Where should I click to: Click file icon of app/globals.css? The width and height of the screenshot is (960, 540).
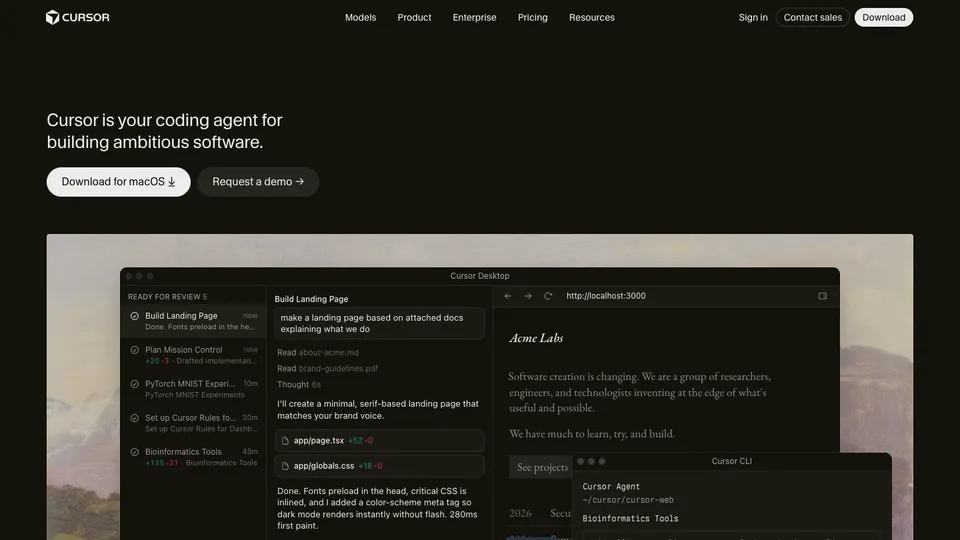[285, 467]
